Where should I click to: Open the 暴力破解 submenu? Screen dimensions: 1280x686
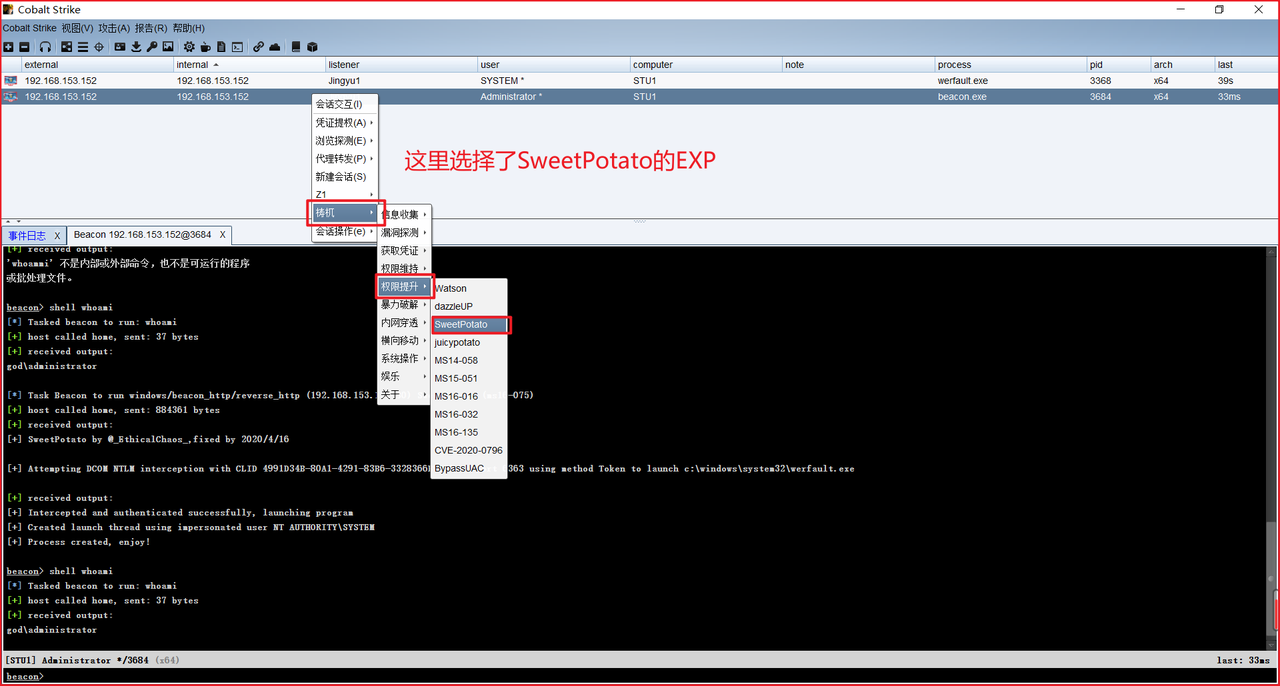404,304
